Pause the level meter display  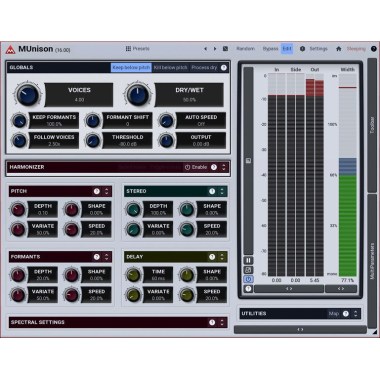coord(248,260)
